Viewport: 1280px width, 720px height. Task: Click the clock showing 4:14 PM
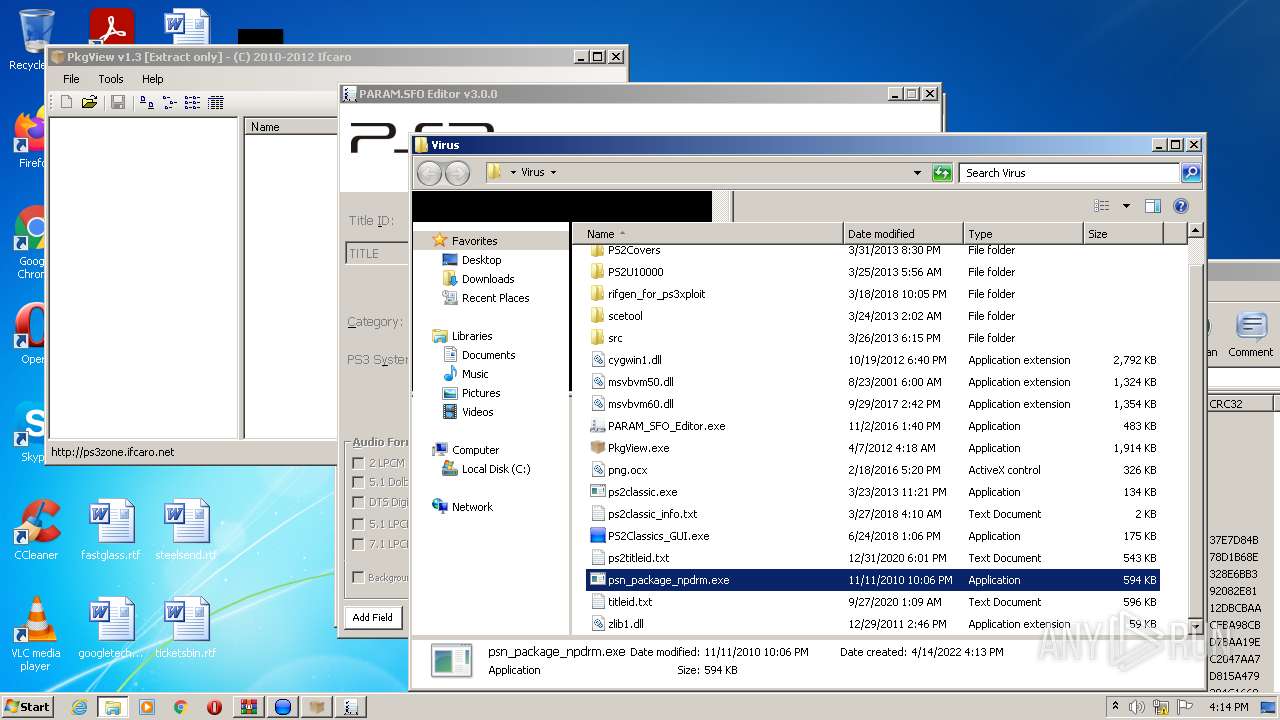(1229, 707)
